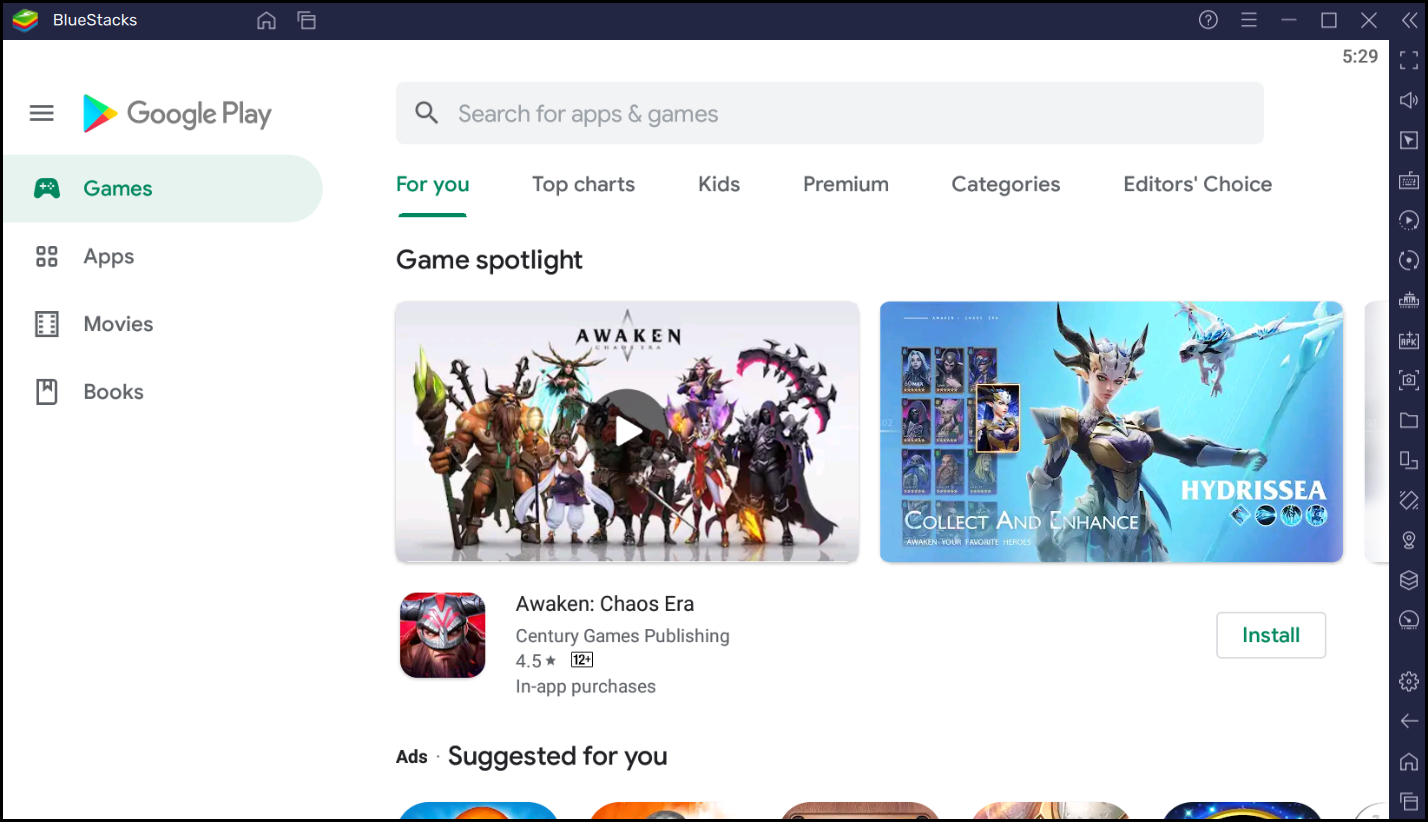Open the keyboard controls editor icon
Image resolution: width=1428 pixels, height=822 pixels.
click(x=1408, y=180)
